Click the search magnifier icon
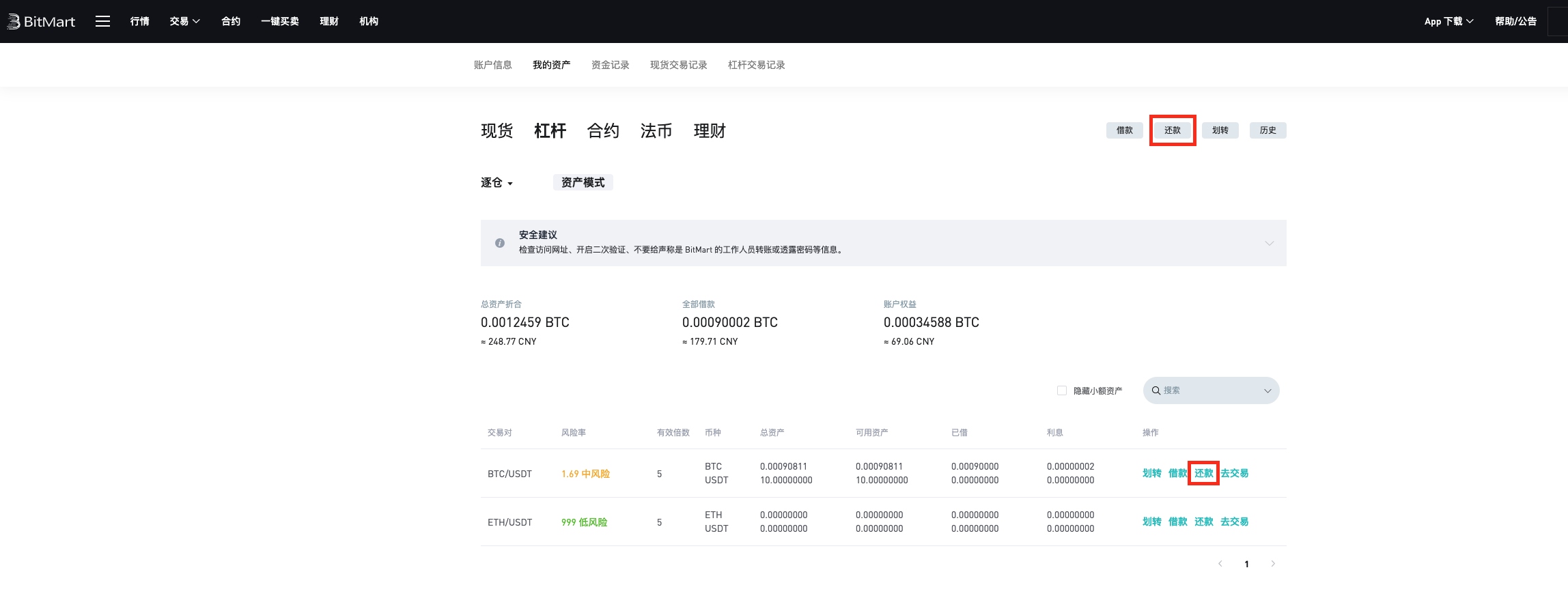Image resolution: width=1568 pixels, height=598 pixels. [x=1156, y=390]
